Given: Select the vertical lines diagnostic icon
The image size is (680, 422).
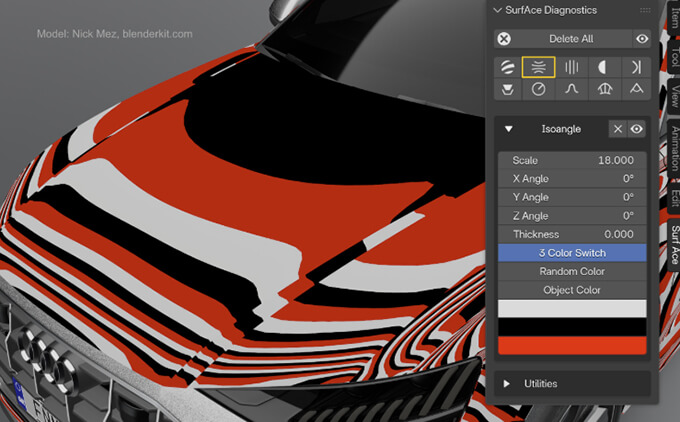Looking at the screenshot, I should tap(572, 67).
